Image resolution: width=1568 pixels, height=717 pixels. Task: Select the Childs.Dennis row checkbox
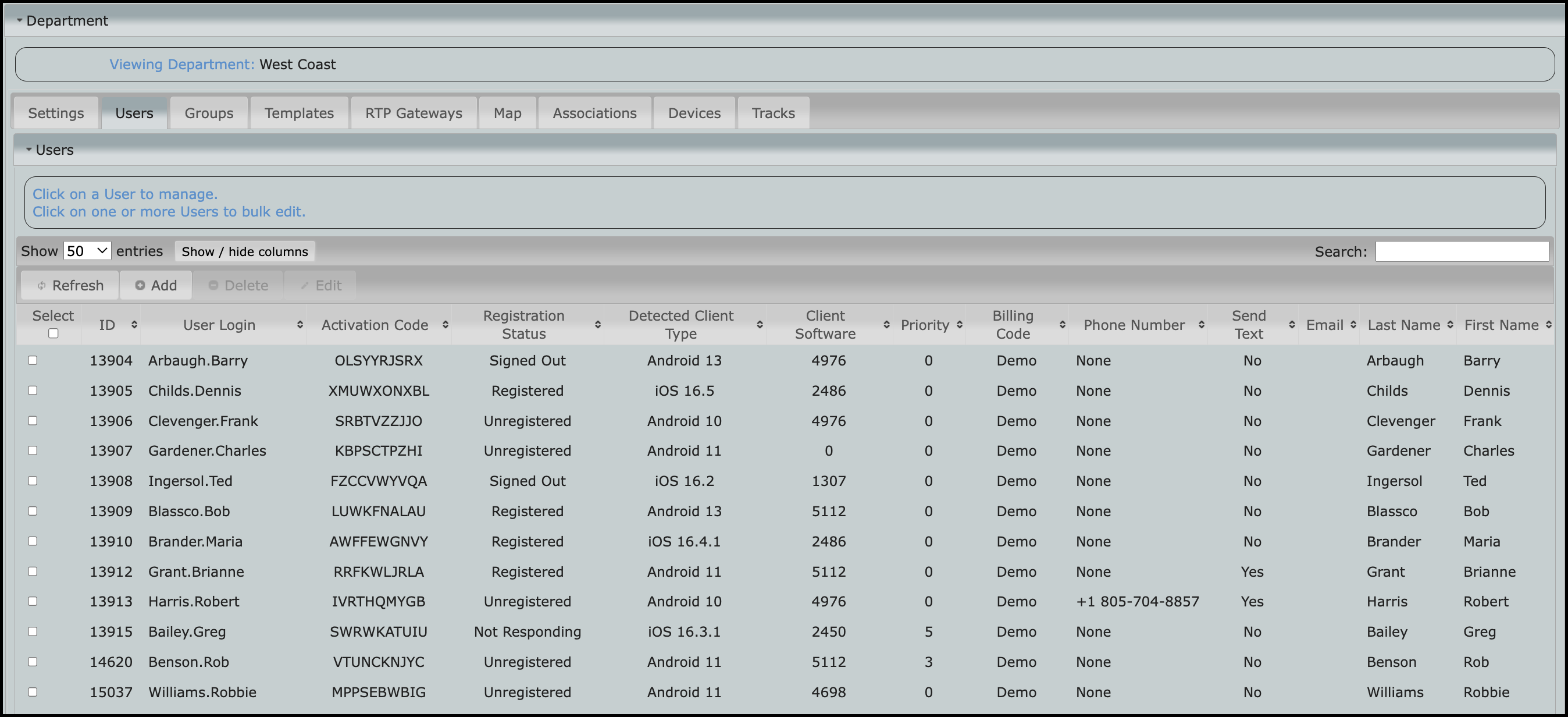click(33, 390)
